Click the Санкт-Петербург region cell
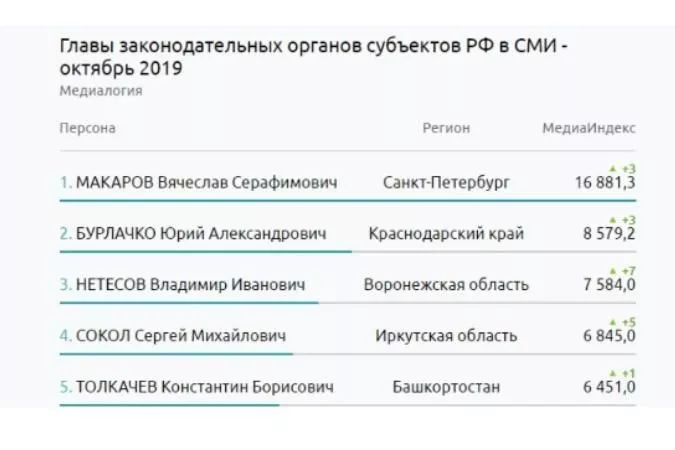The height and width of the screenshot is (450, 675). 446,183
